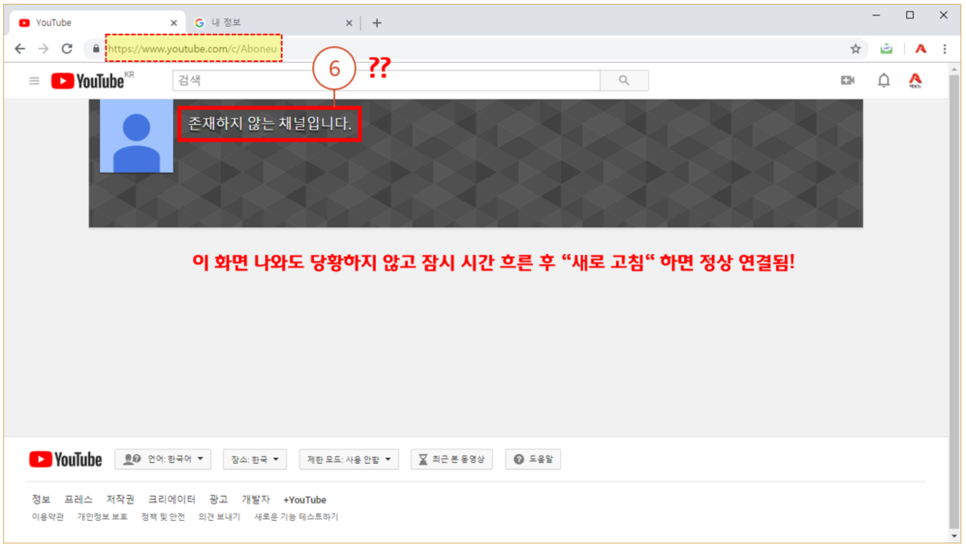Close the YouTube tab
Viewport: 966px width, 549px height.
(x=174, y=23)
